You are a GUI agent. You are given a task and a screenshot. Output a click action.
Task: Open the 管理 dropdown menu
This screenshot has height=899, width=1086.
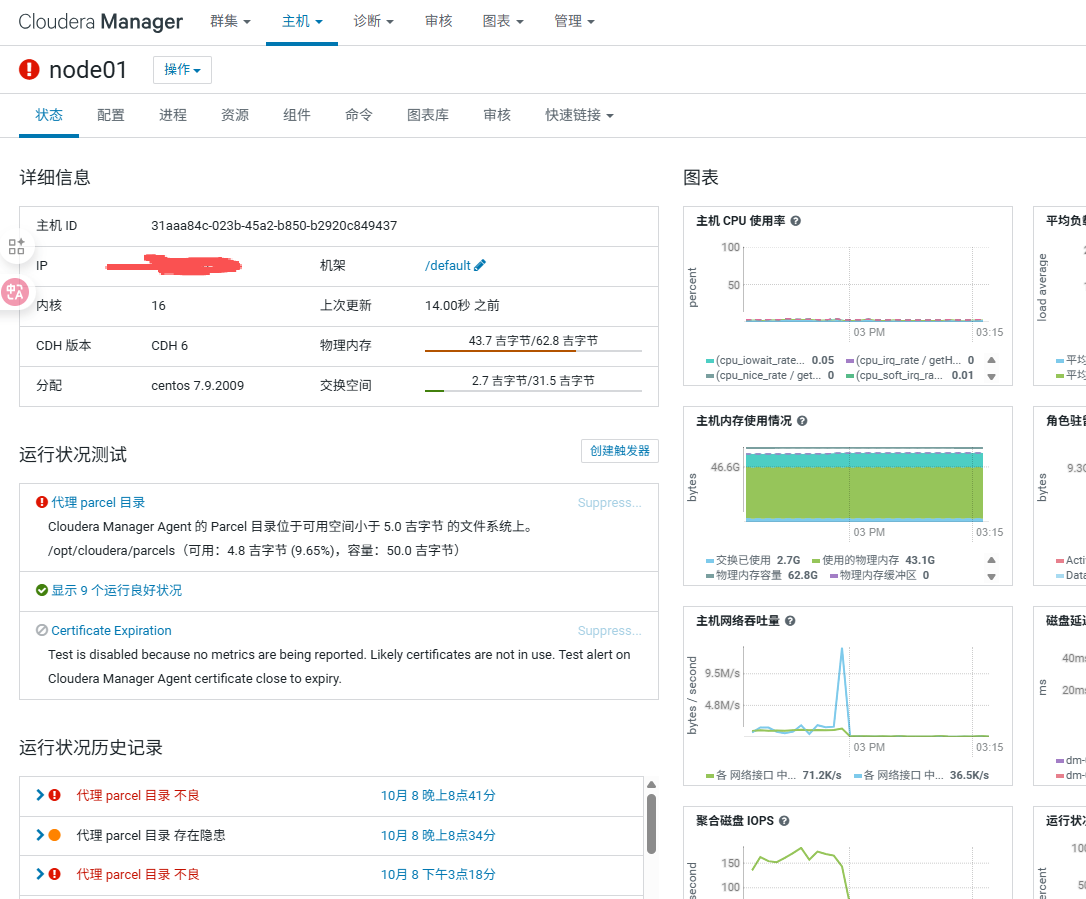point(574,21)
